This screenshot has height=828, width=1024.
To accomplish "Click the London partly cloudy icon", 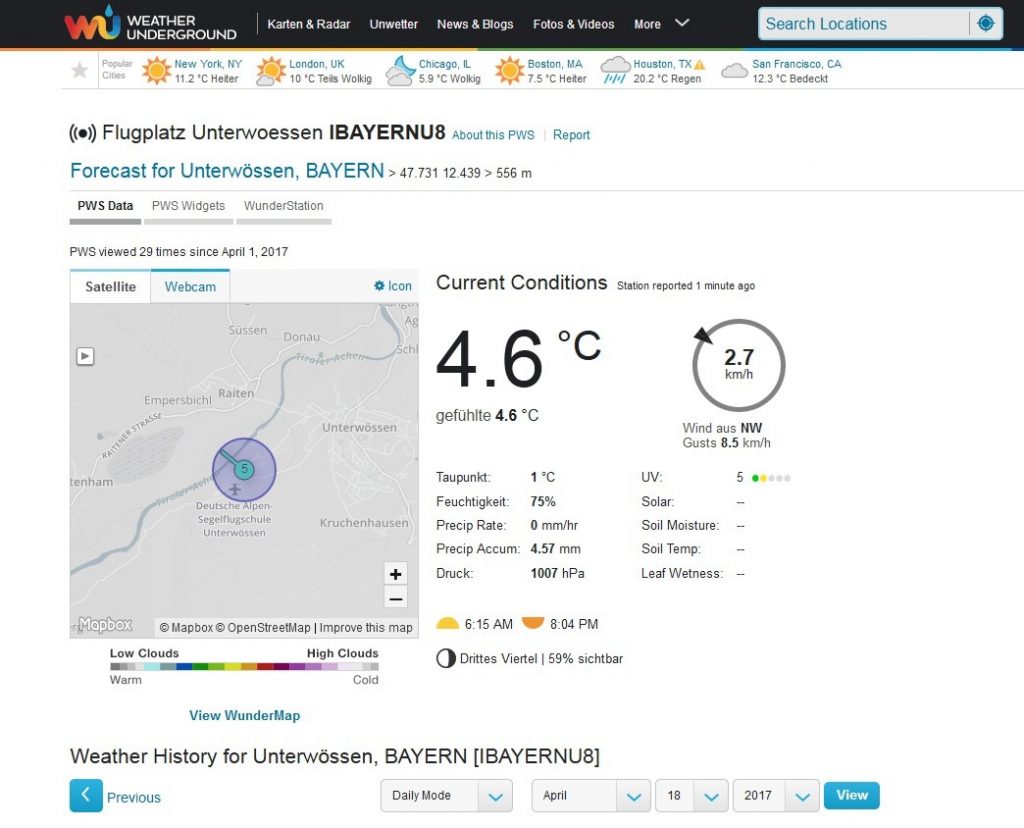I will pyautogui.click(x=270, y=71).
